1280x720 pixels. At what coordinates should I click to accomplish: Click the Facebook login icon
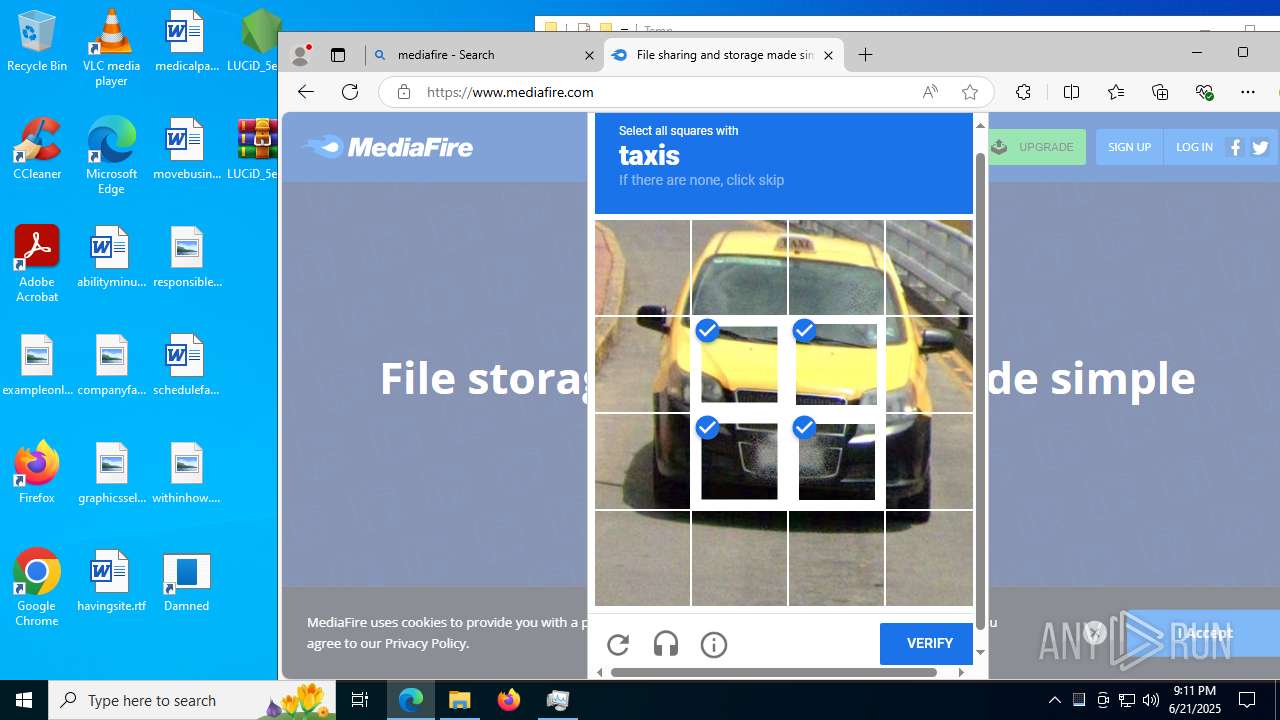coord(1236,147)
